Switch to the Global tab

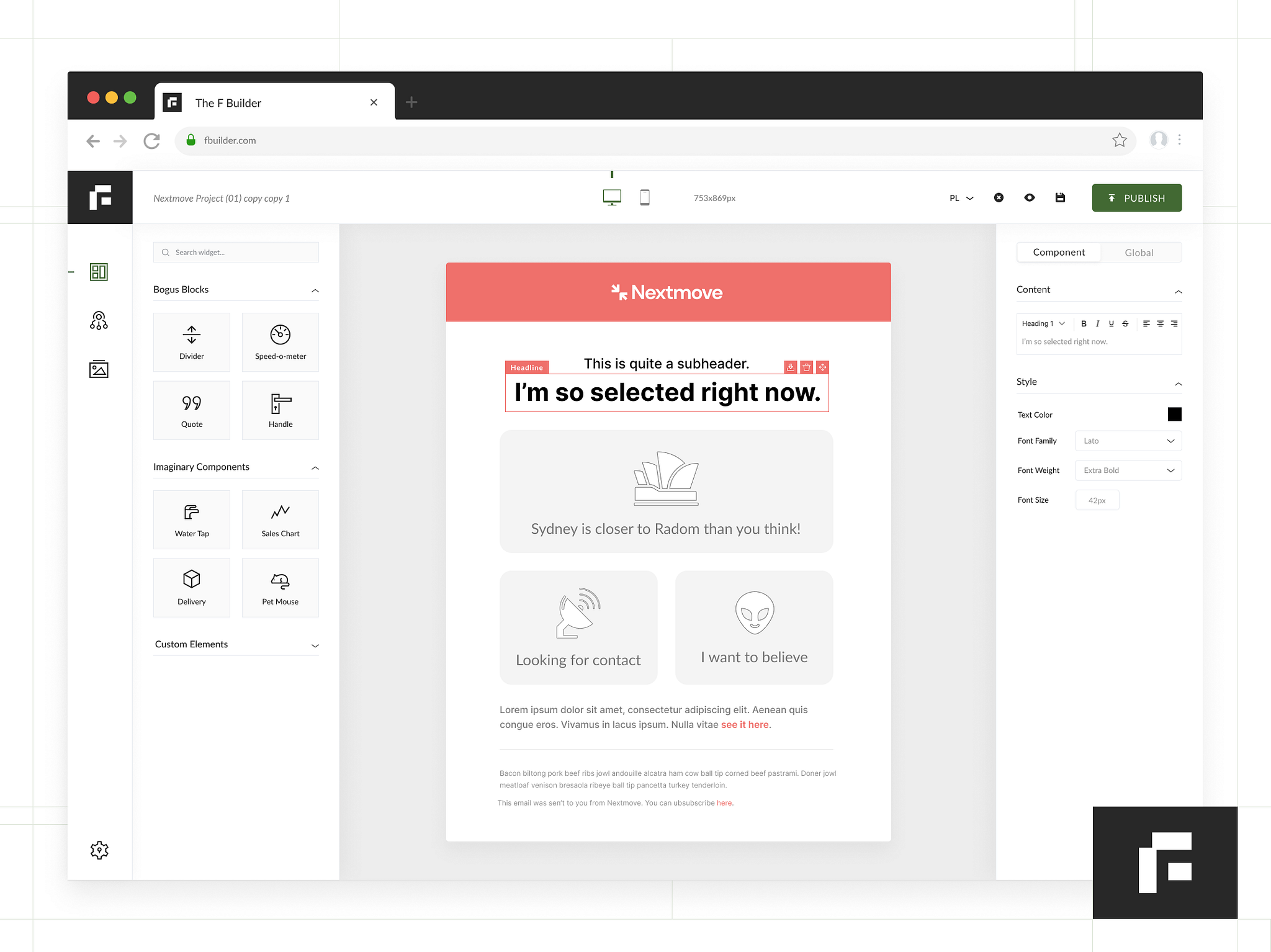pos(1138,253)
